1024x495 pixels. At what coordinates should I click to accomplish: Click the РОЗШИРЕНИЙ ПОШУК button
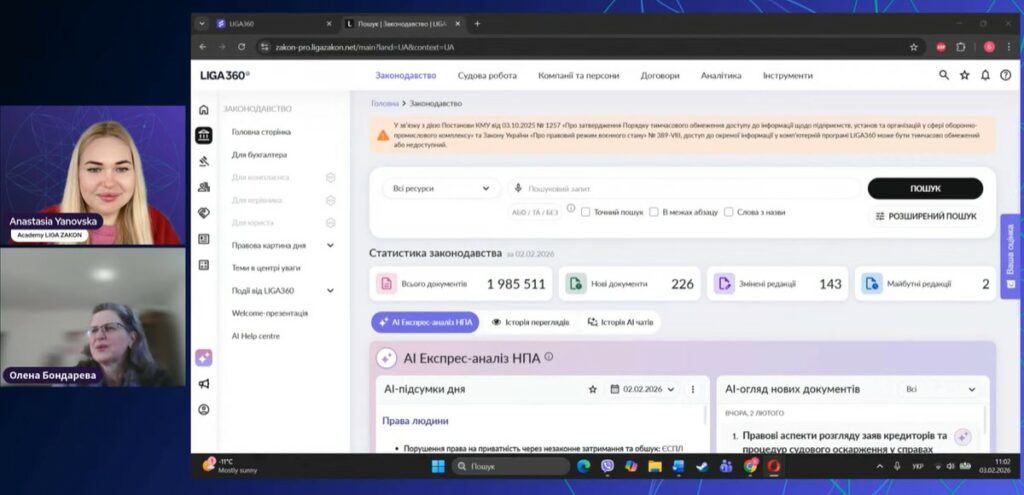(x=925, y=216)
